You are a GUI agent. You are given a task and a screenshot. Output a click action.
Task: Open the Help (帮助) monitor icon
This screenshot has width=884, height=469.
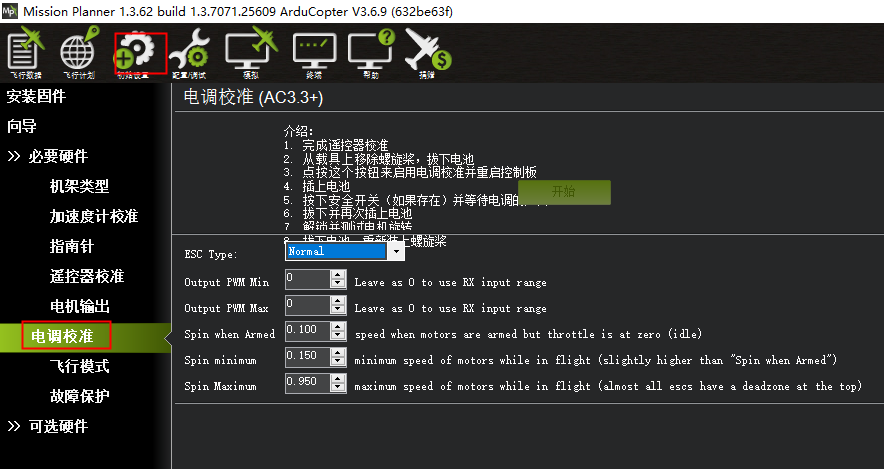[x=371, y=54]
